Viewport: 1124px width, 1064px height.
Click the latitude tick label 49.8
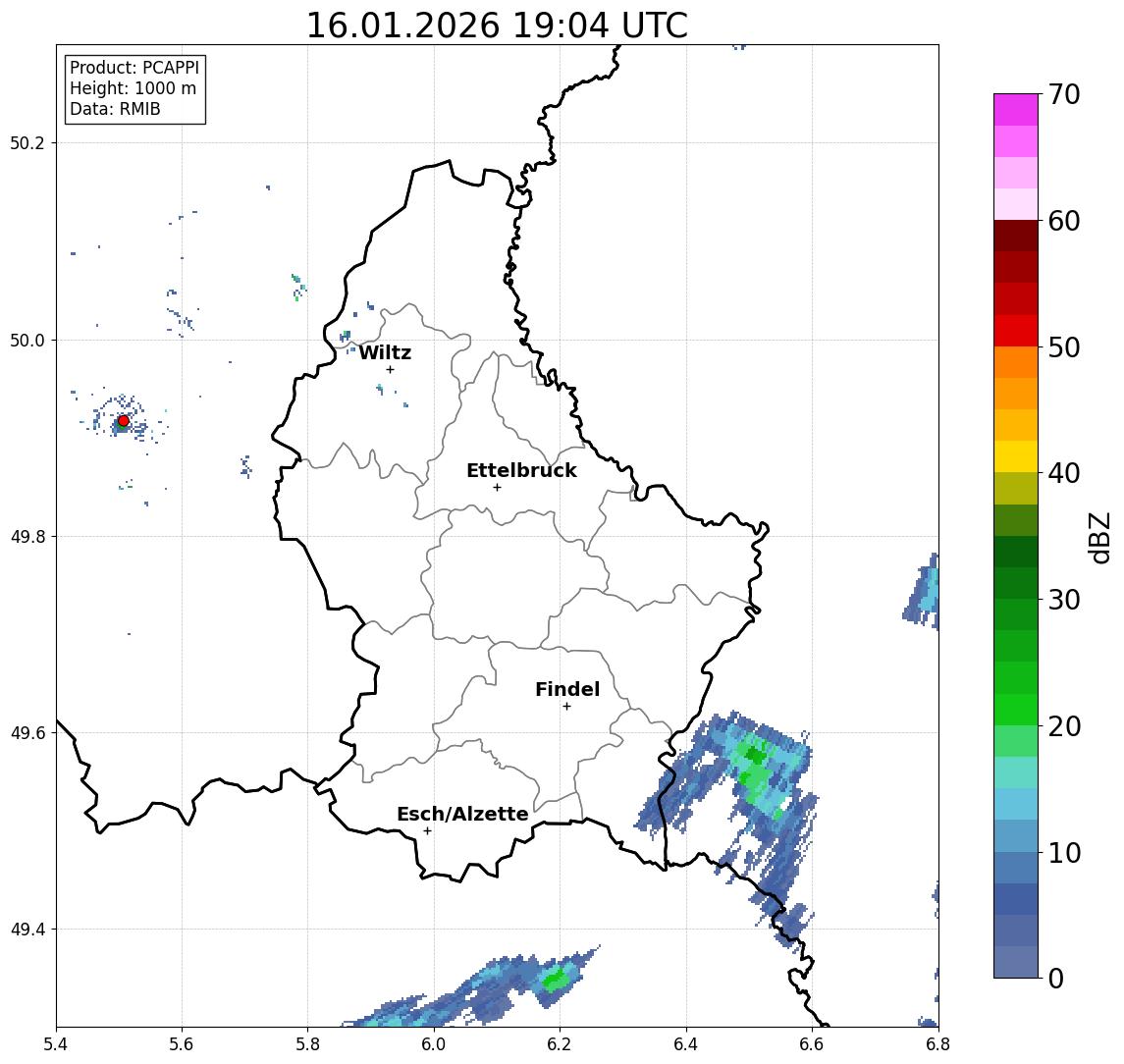click(x=27, y=536)
